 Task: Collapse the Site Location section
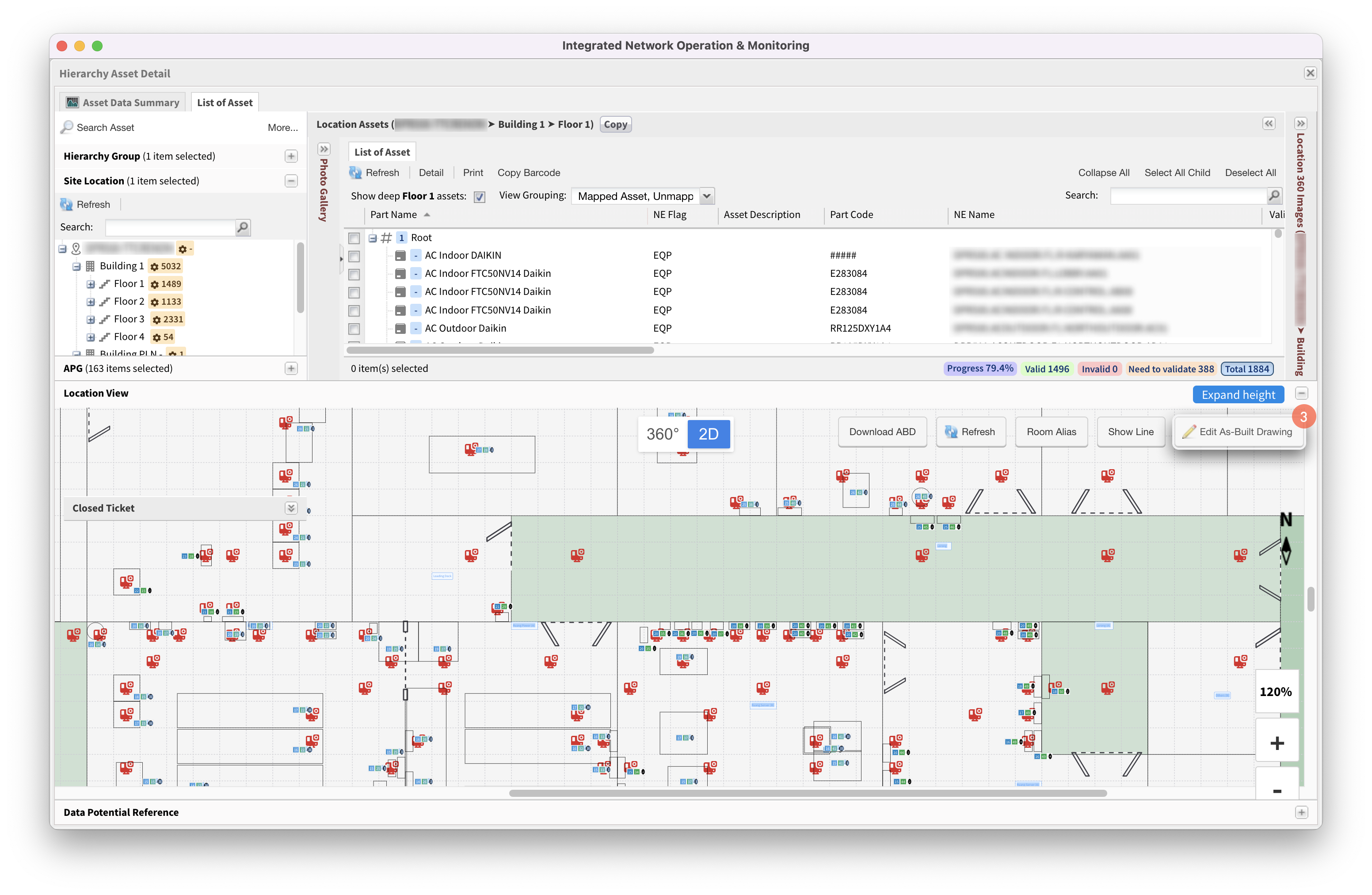(x=291, y=180)
